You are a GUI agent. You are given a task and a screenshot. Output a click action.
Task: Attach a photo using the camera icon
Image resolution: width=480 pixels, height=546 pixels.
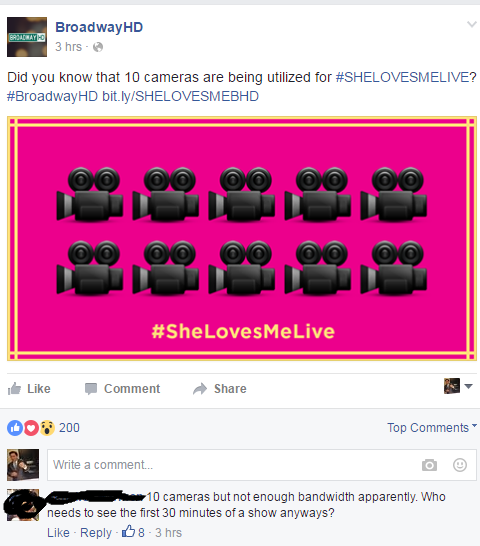429,465
